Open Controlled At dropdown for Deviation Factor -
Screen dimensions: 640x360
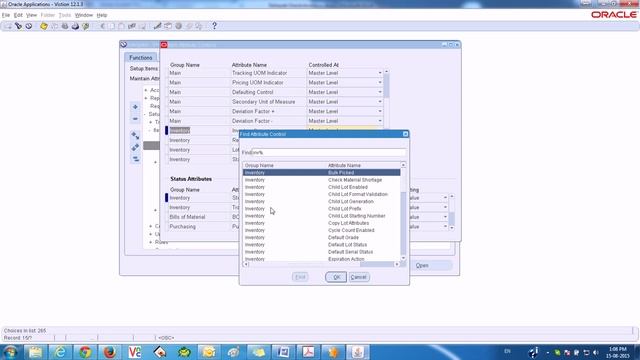(x=380, y=121)
